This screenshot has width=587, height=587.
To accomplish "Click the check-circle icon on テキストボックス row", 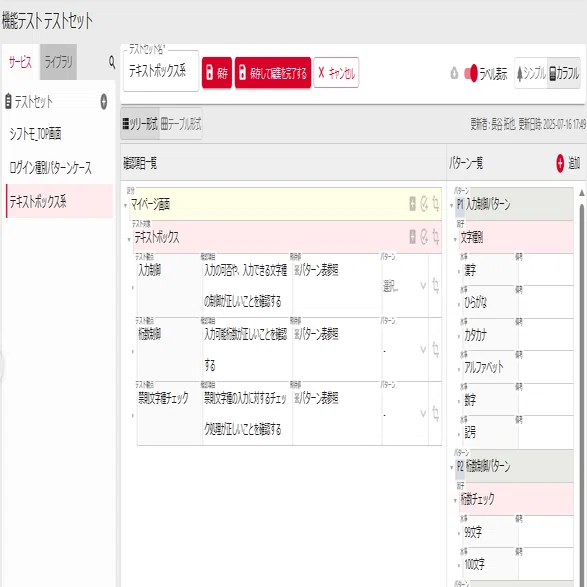I will [424, 237].
